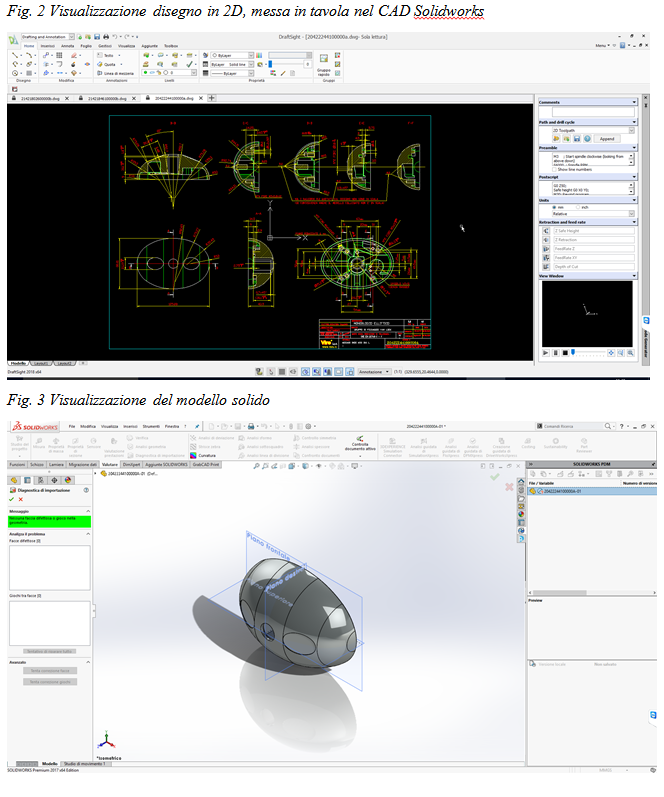Toggle the Show line numbers checkbox
The image size is (664, 797).
pos(555,169)
